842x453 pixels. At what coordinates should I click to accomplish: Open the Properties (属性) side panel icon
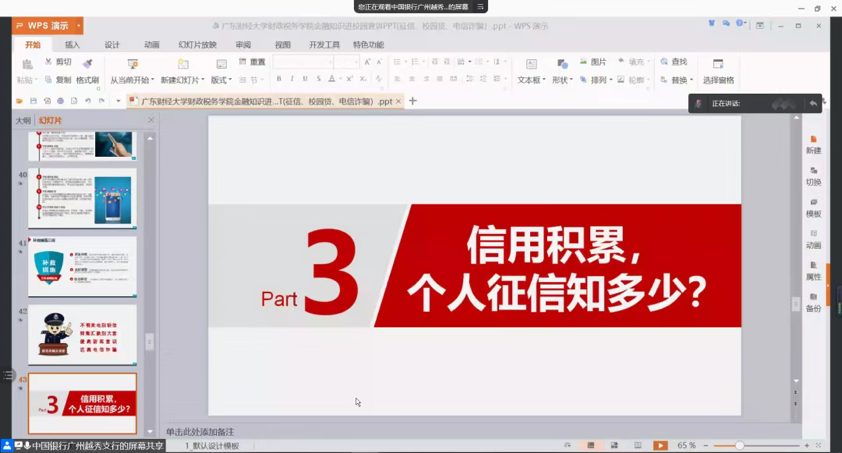click(x=814, y=270)
